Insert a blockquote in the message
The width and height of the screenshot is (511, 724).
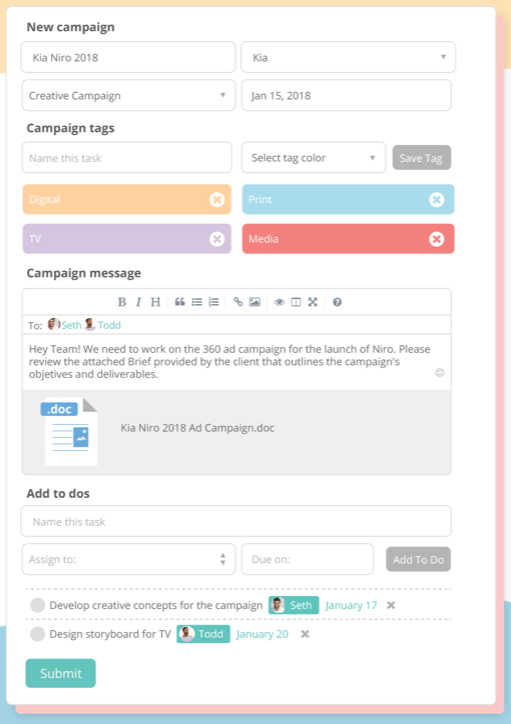180,302
